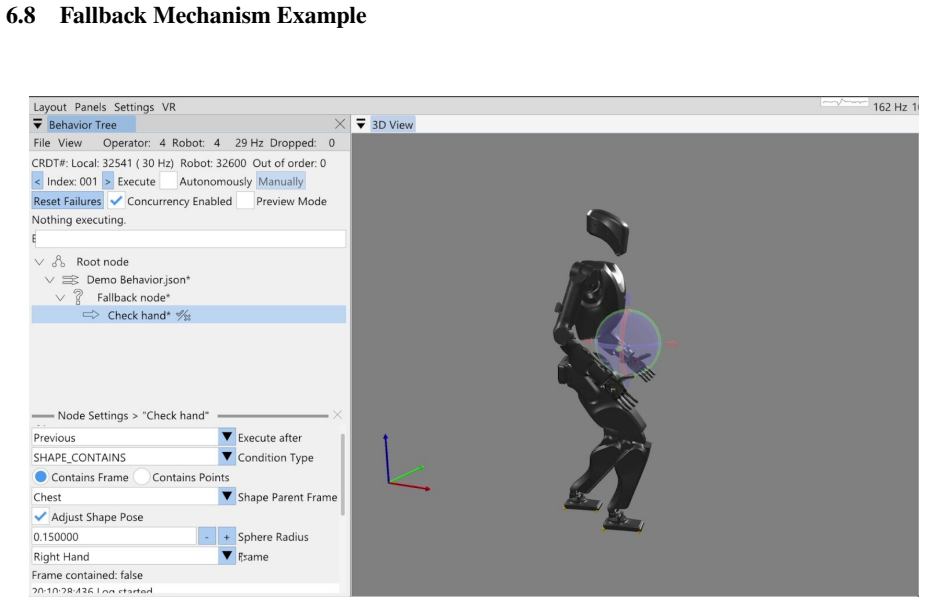Collapse the Demo Behavior.json chevron
Screen dimensions: 925x603
(50, 280)
